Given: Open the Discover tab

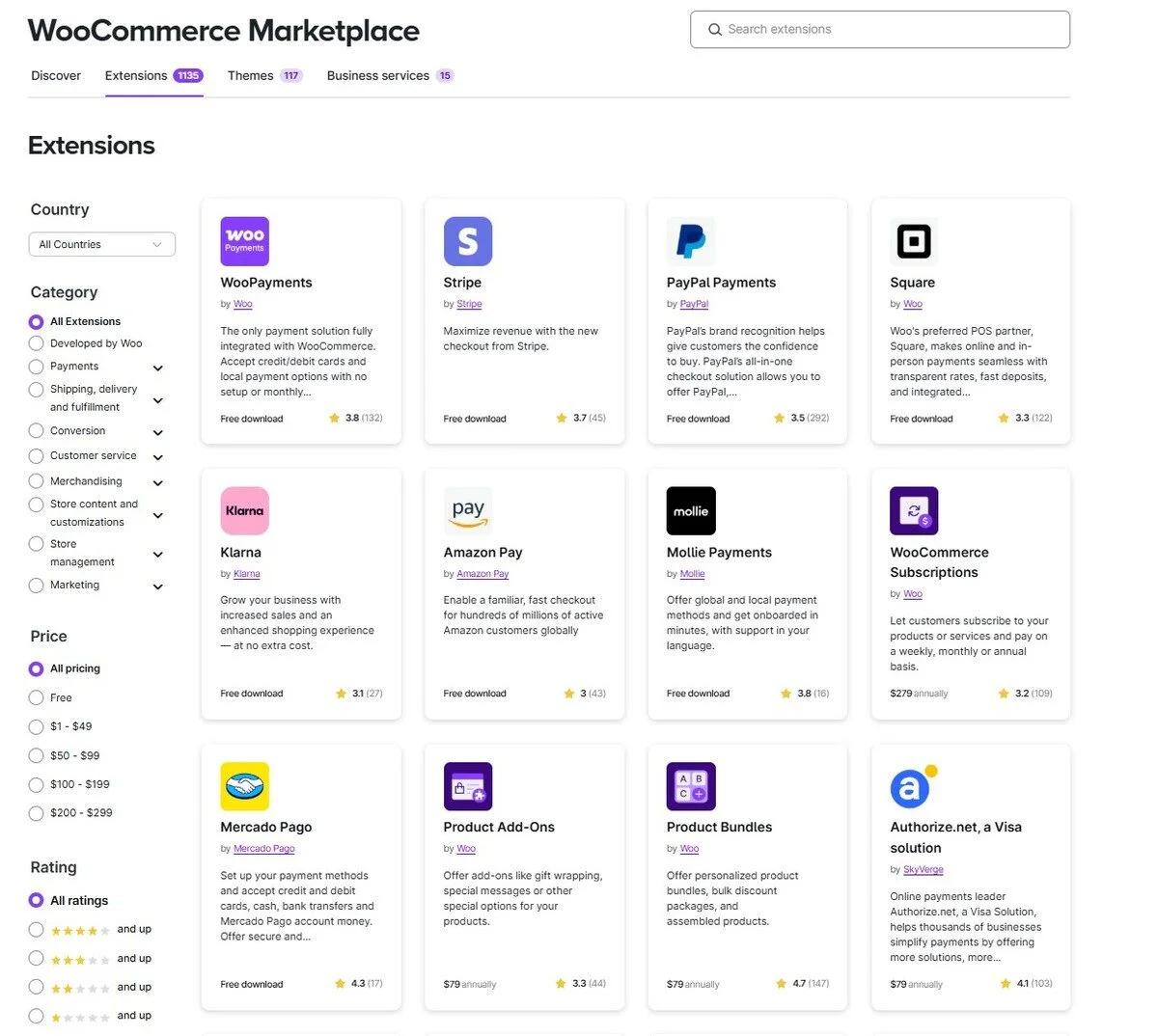Looking at the screenshot, I should point(56,75).
